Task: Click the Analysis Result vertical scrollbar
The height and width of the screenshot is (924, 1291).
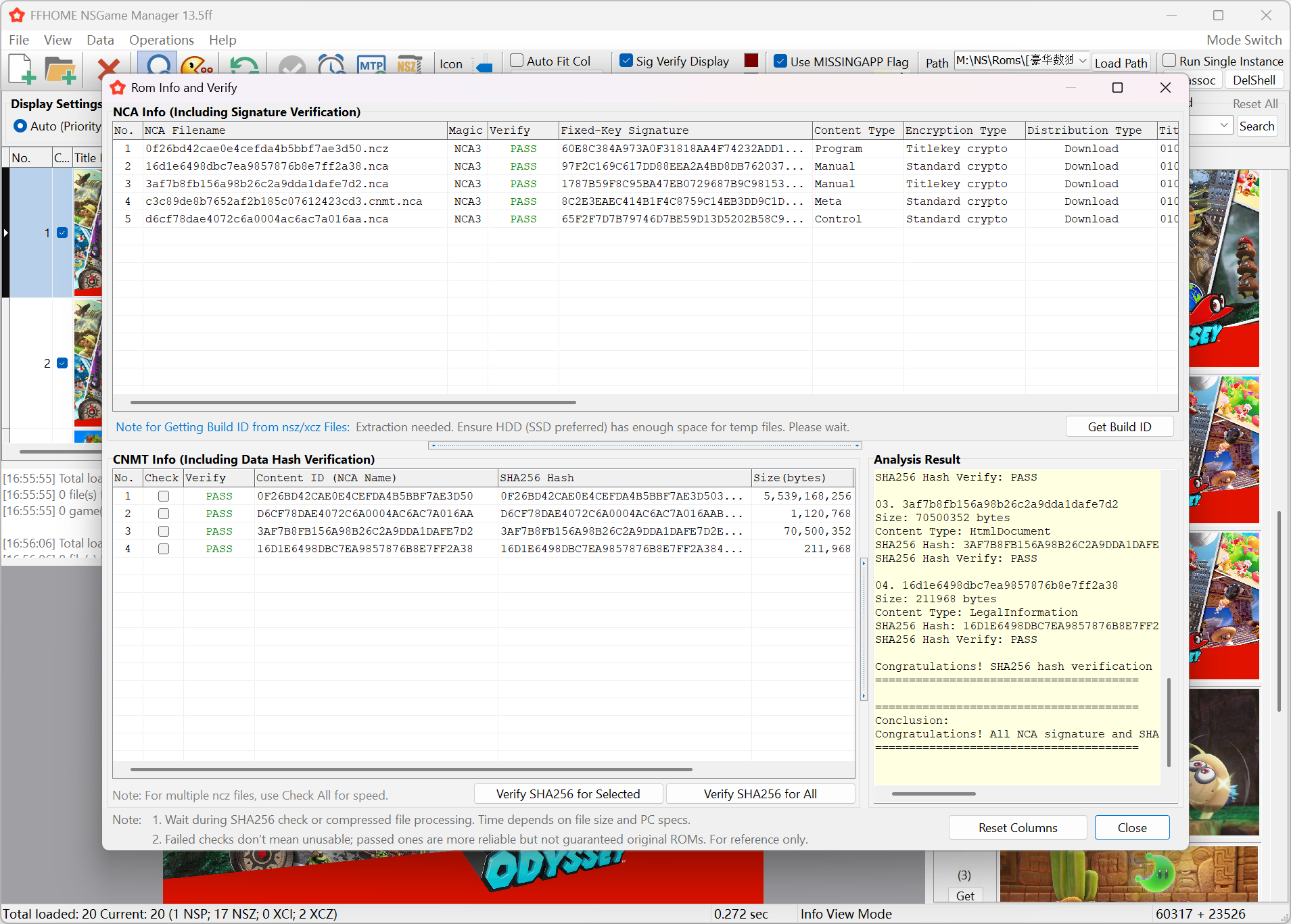Action: coord(1169,722)
